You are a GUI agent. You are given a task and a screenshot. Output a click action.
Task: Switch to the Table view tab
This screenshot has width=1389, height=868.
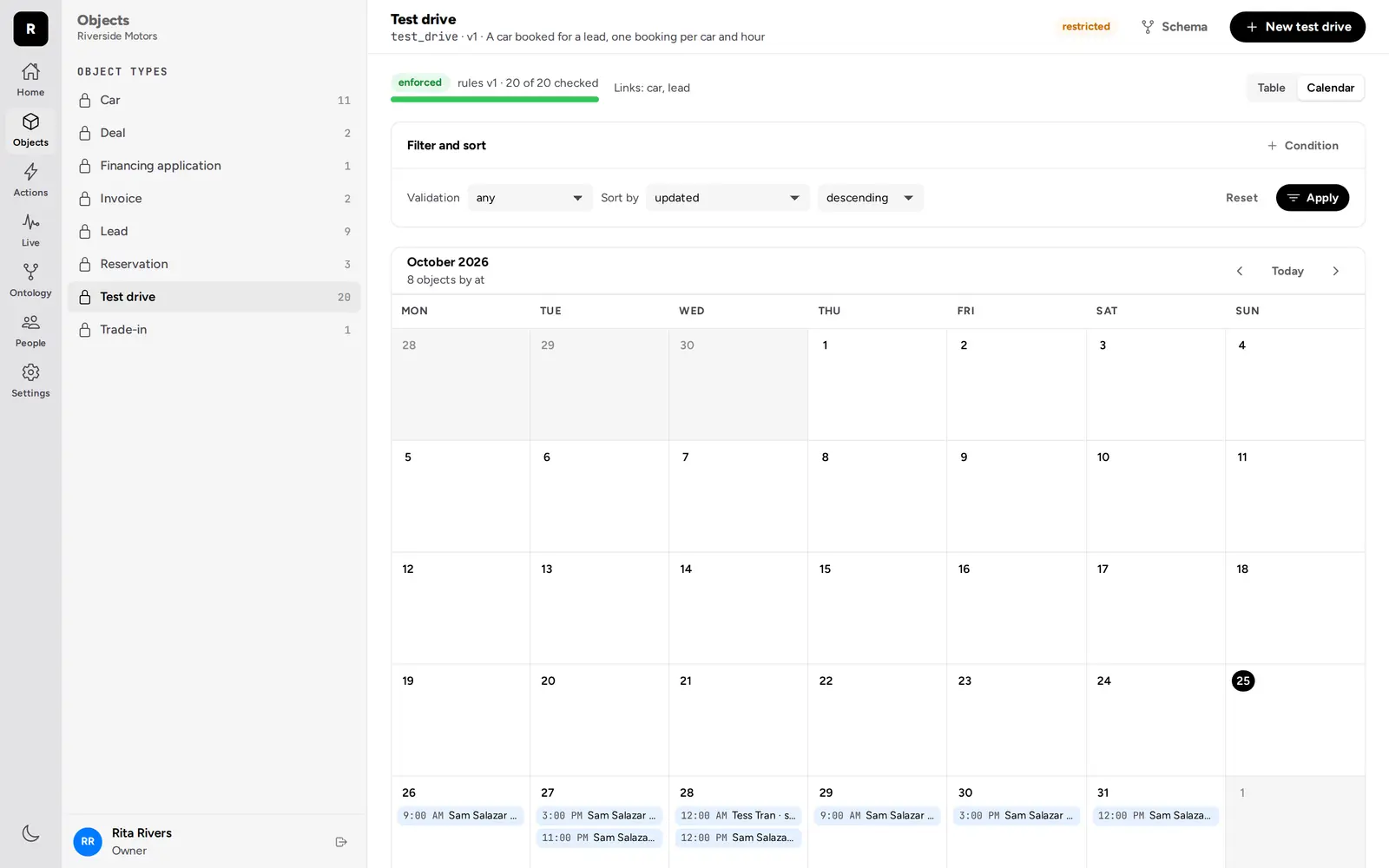click(x=1271, y=88)
